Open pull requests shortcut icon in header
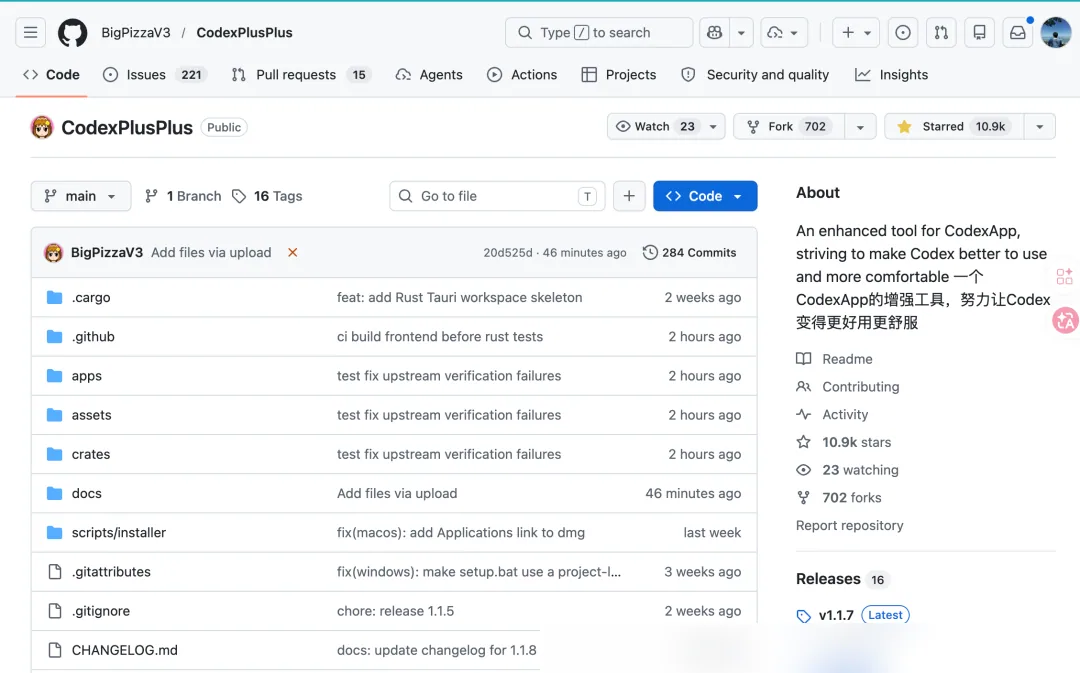Viewport: 1080px width, 673px height. (x=941, y=32)
